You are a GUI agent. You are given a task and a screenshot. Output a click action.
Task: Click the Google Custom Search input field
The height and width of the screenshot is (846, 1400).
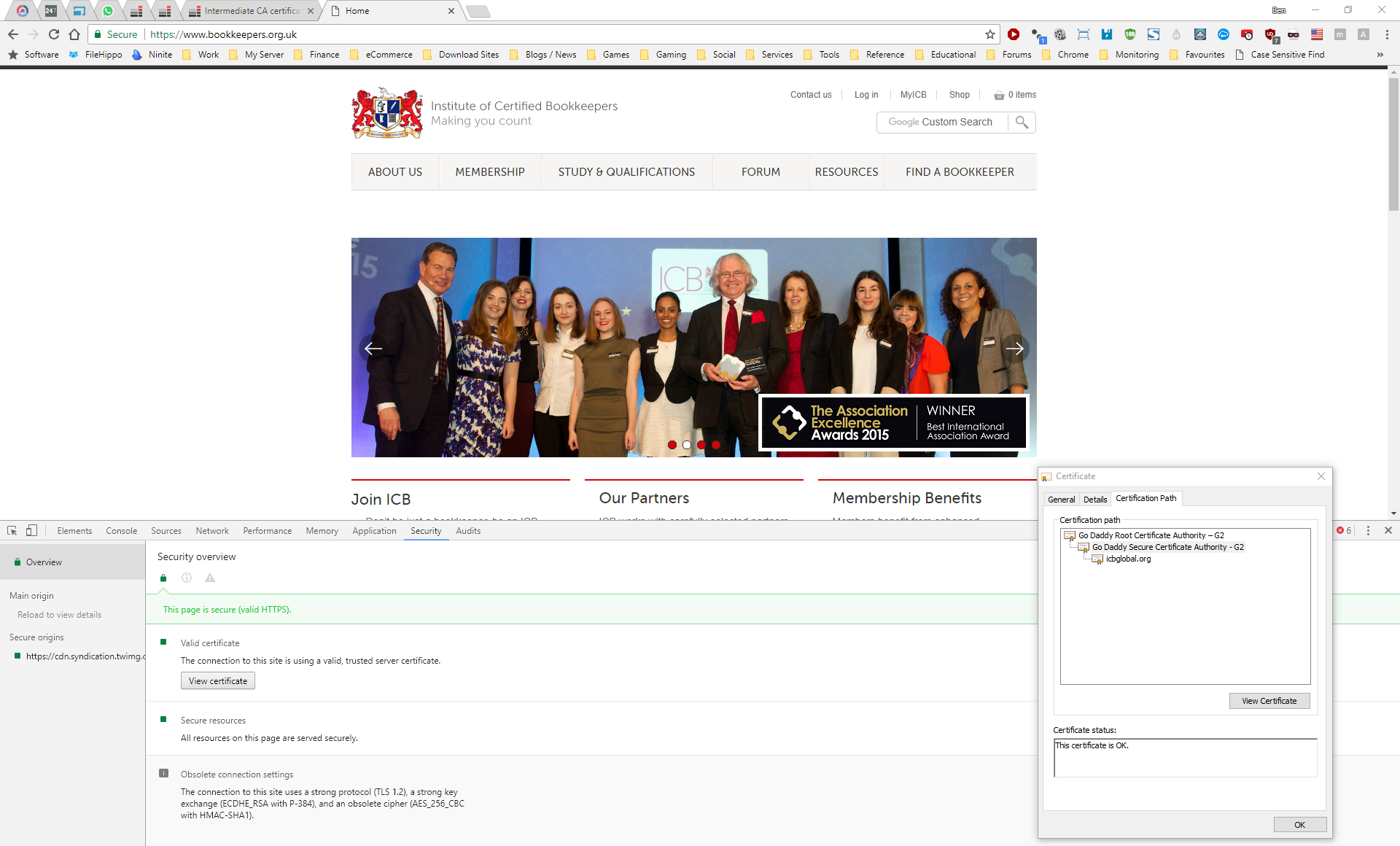[x=942, y=123]
